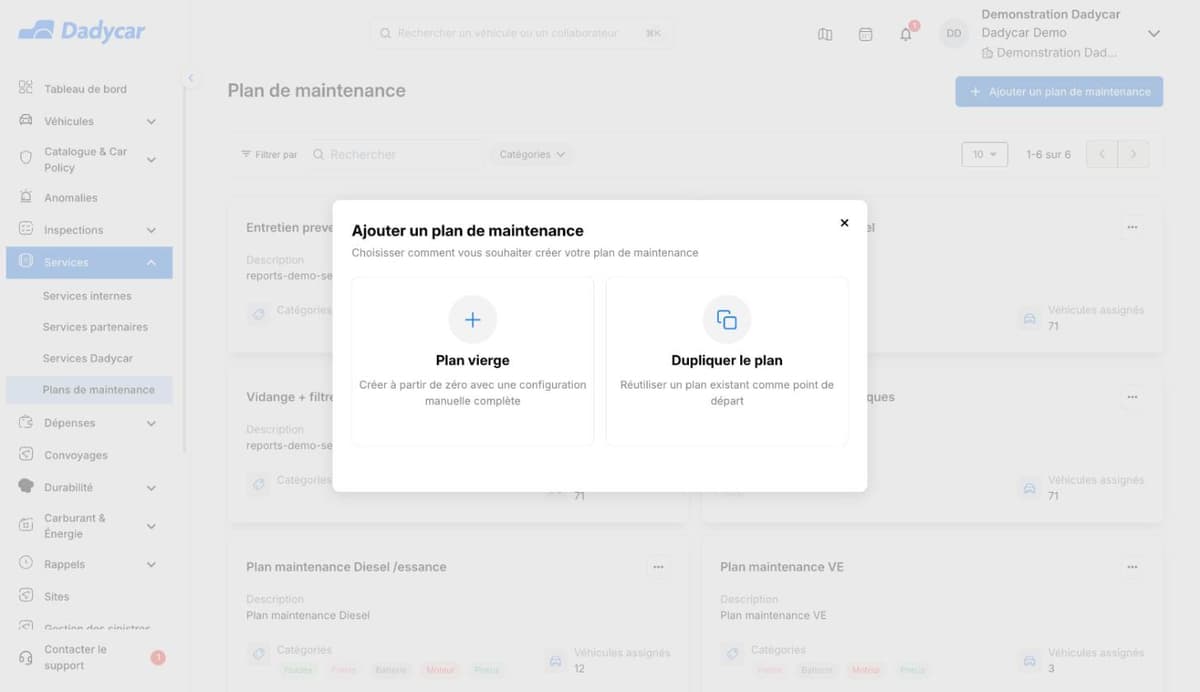This screenshot has width=1200, height=692.
Task: Expand Carburant & Énergie section
Action: [151, 526]
